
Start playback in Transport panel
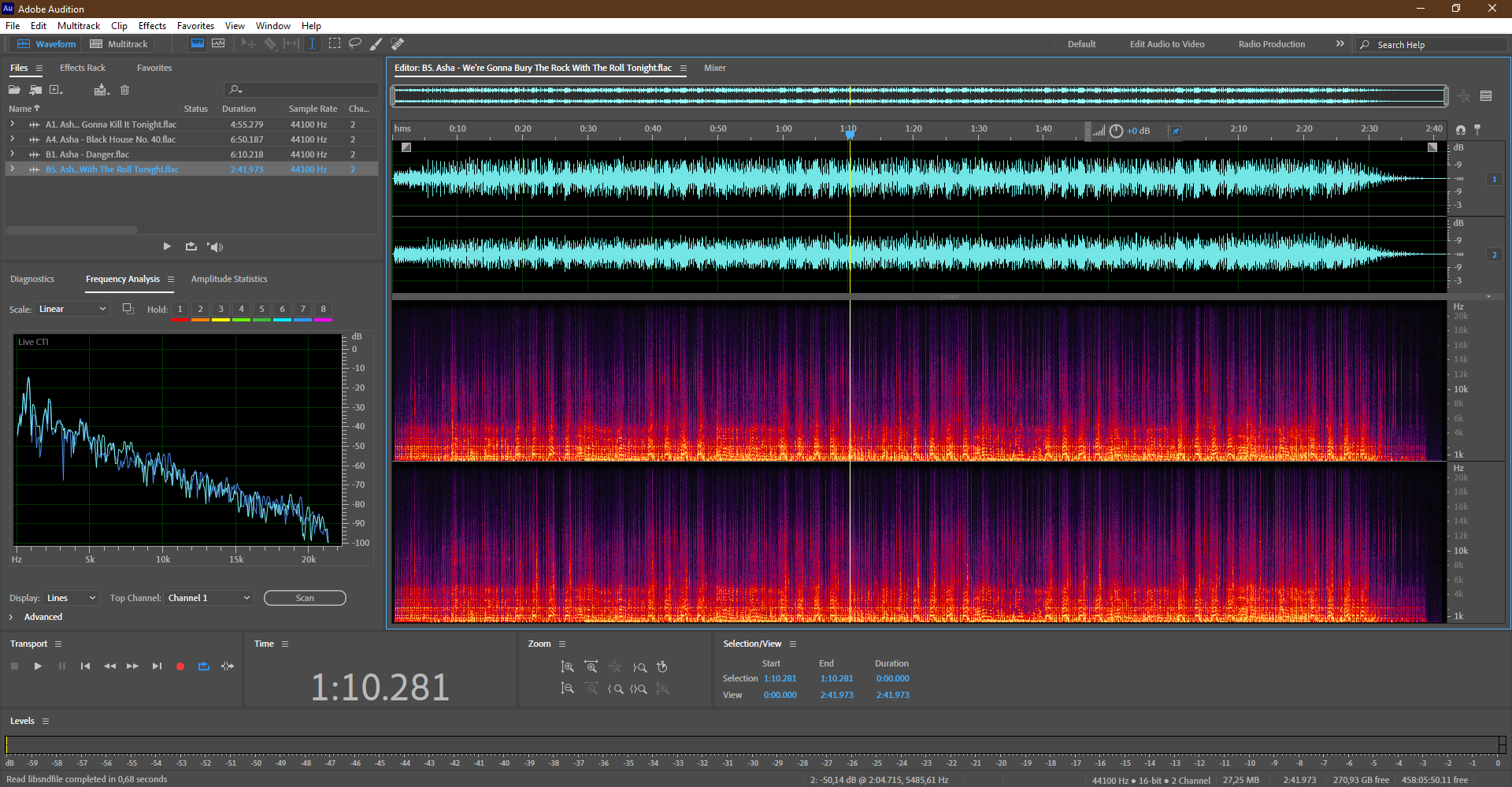38,666
